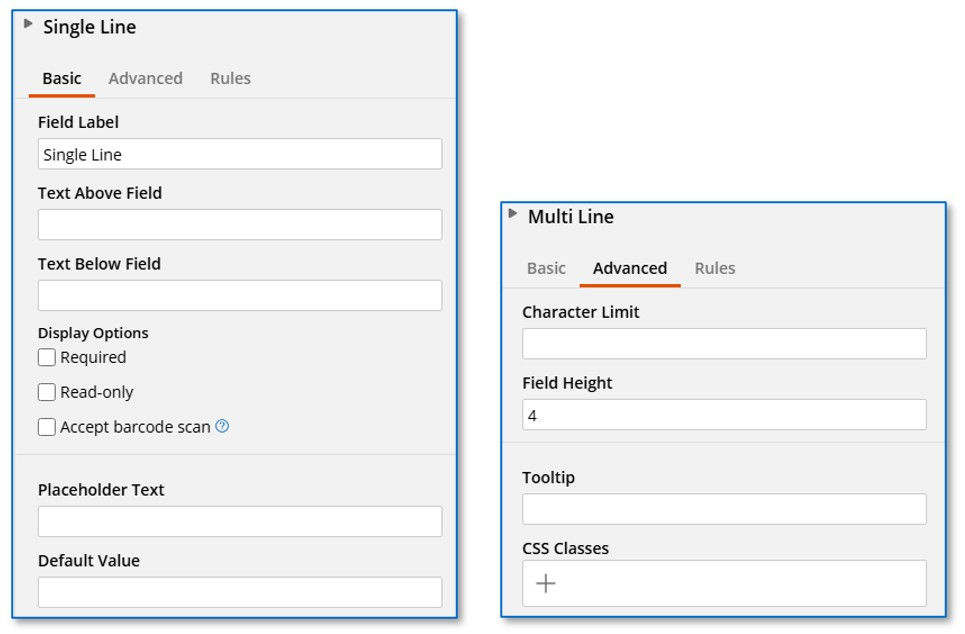Image resolution: width=965 pixels, height=634 pixels.
Task: Switch to the Advanced tab for Single Line
Action: [145, 78]
